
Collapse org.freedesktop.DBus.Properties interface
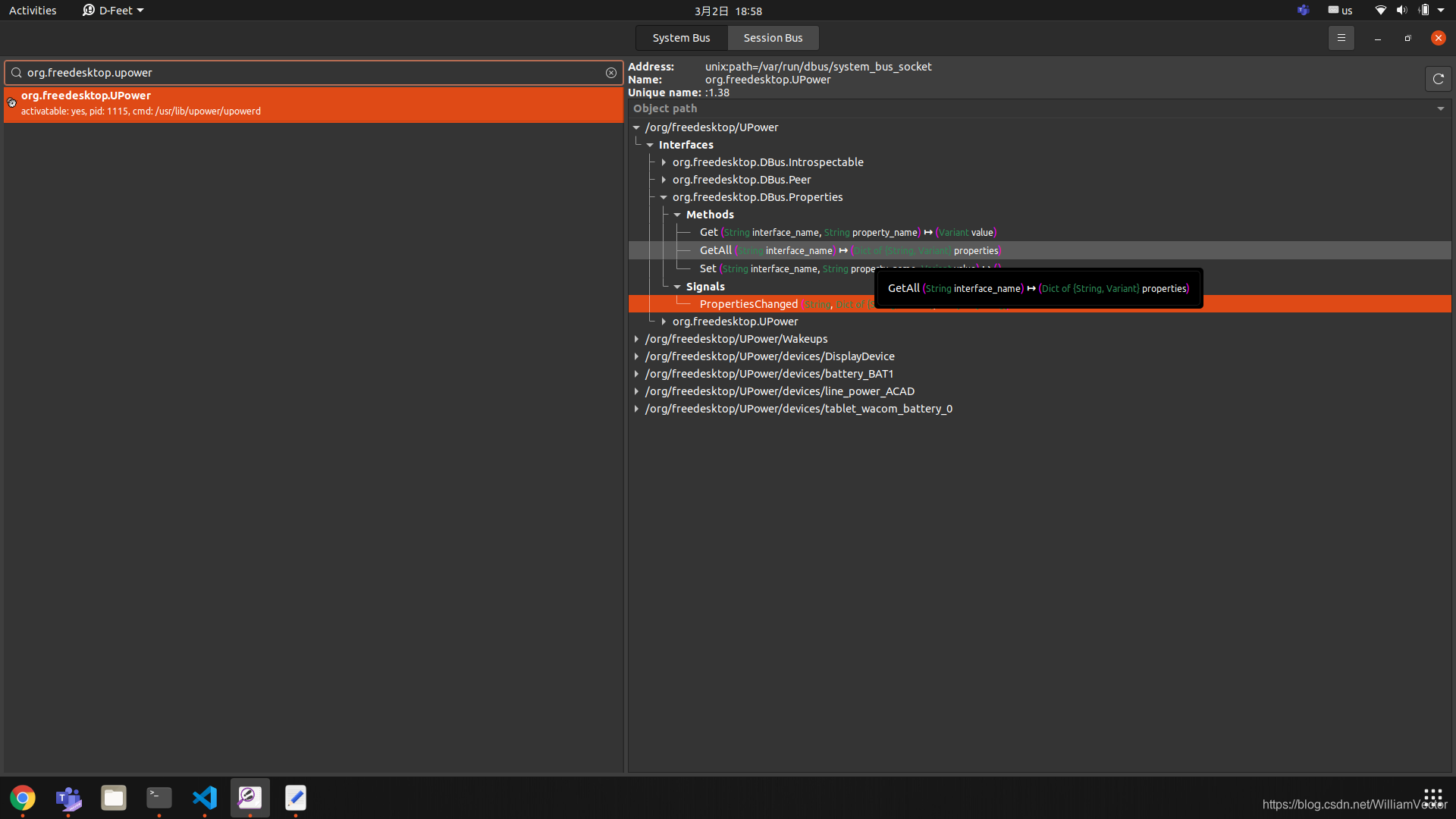(x=664, y=197)
